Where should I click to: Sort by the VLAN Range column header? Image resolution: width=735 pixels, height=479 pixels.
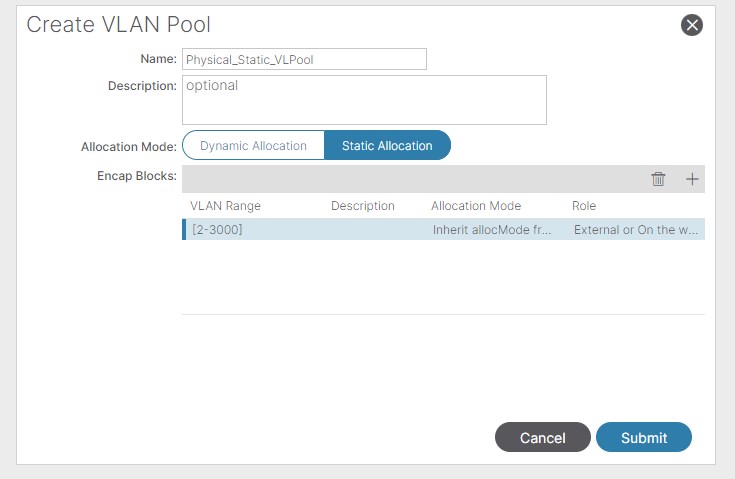click(x=225, y=206)
